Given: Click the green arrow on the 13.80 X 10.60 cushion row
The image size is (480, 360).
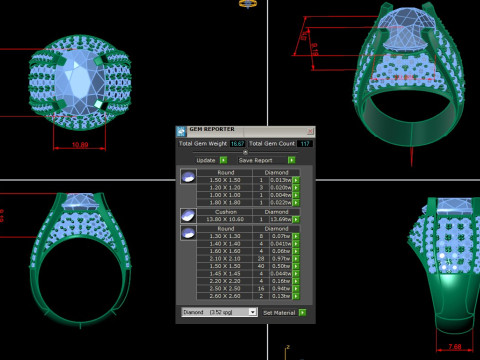Looking at the screenshot, I should pyautogui.click(x=296, y=219).
